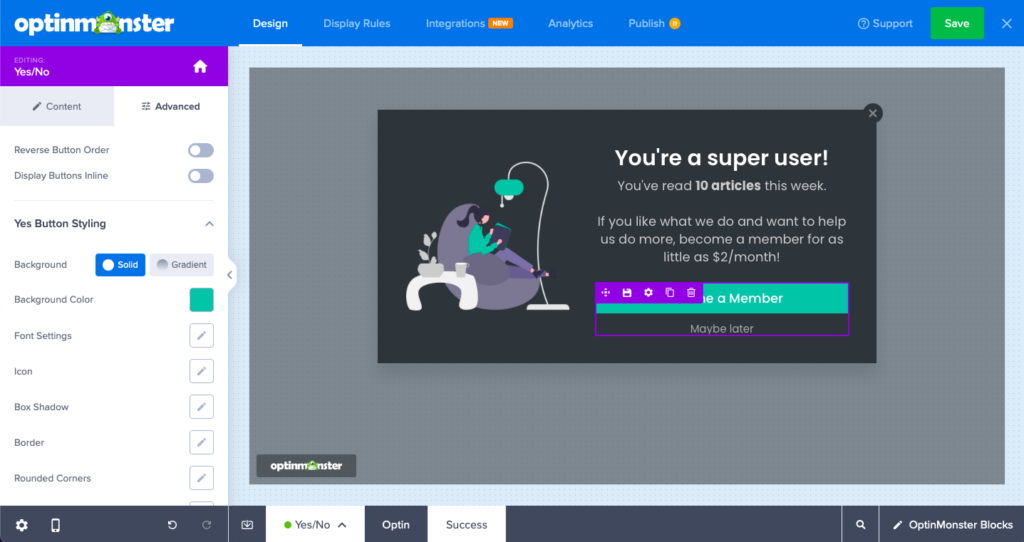Switch to the Advanced tab
Viewport: 1024px width, 542px height.
[171, 106]
